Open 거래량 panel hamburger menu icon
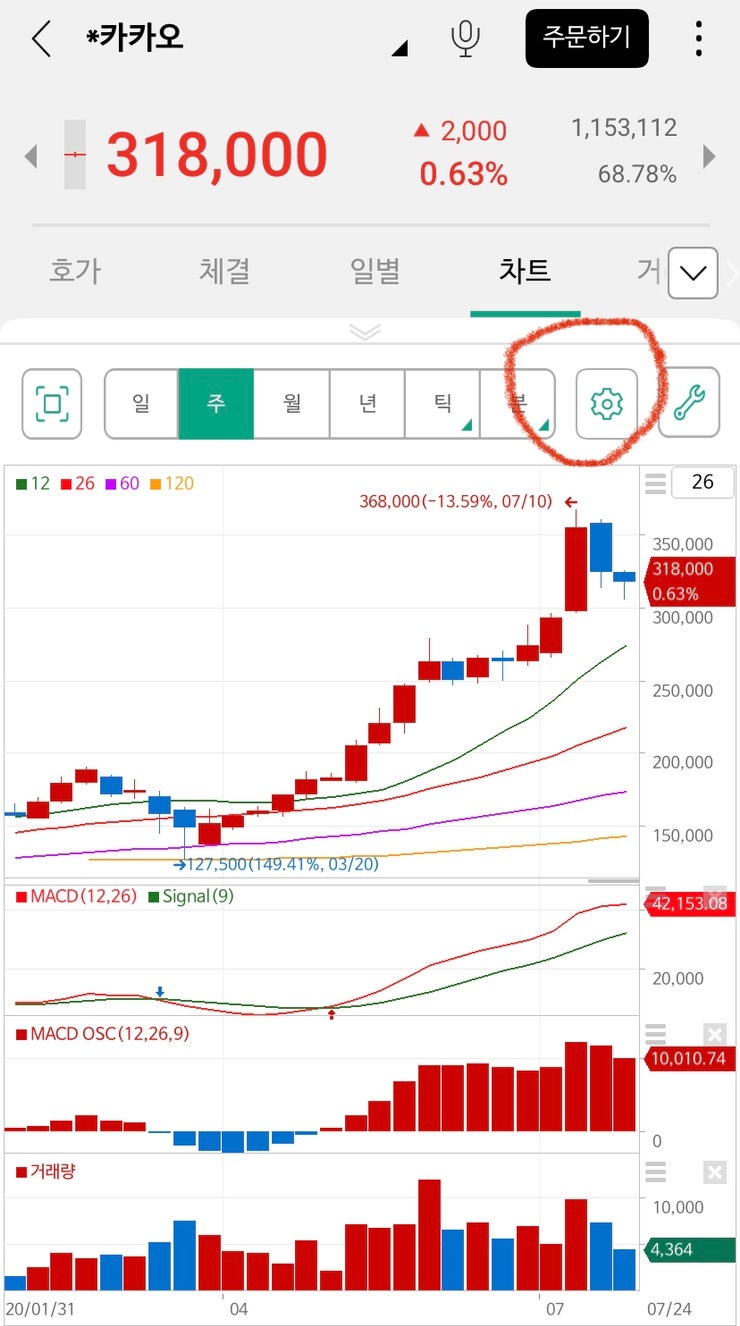Screen dimensions: 740x1326 pyautogui.click(x=655, y=1172)
